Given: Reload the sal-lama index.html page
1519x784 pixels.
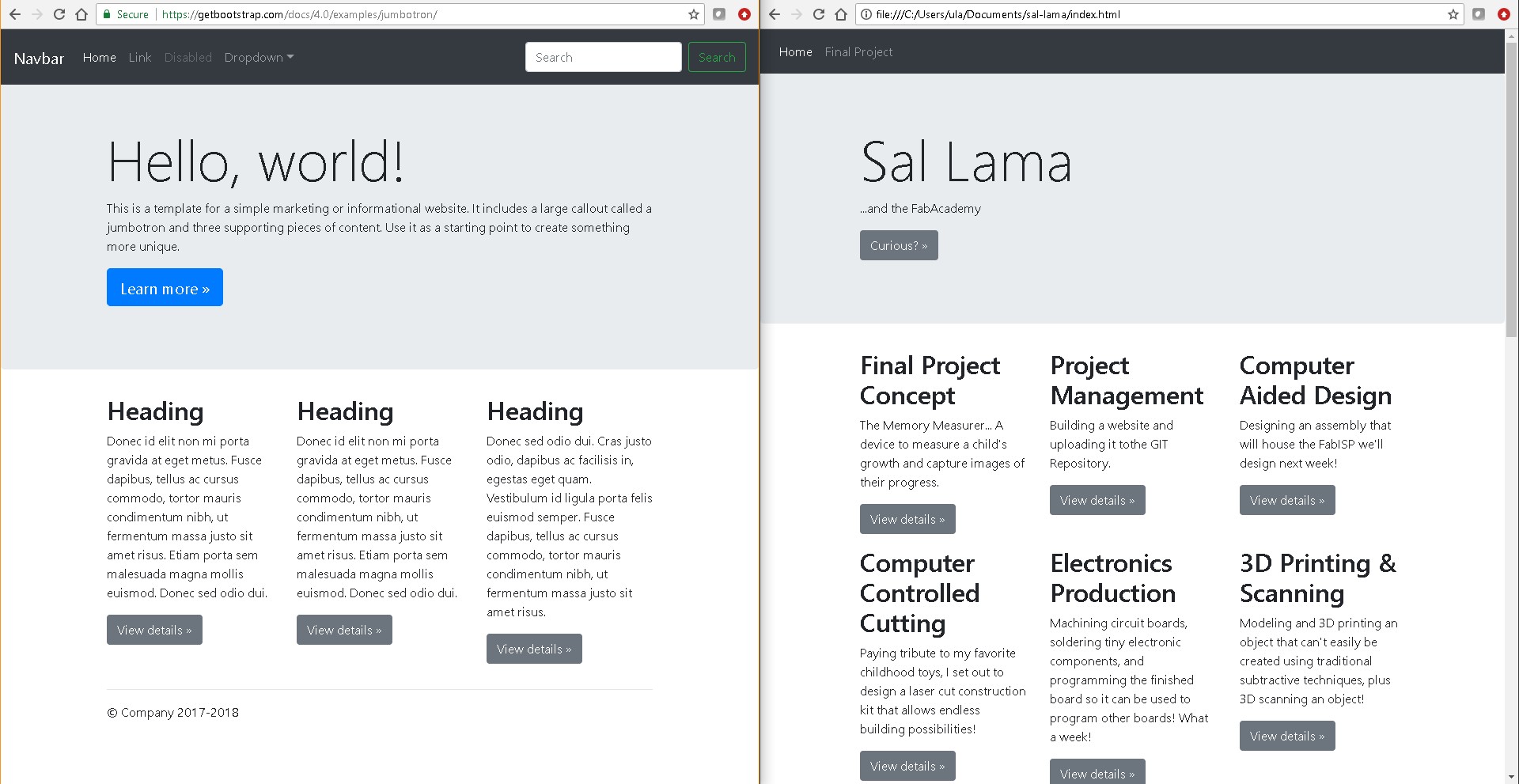Looking at the screenshot, I should (x=819, y=14).
